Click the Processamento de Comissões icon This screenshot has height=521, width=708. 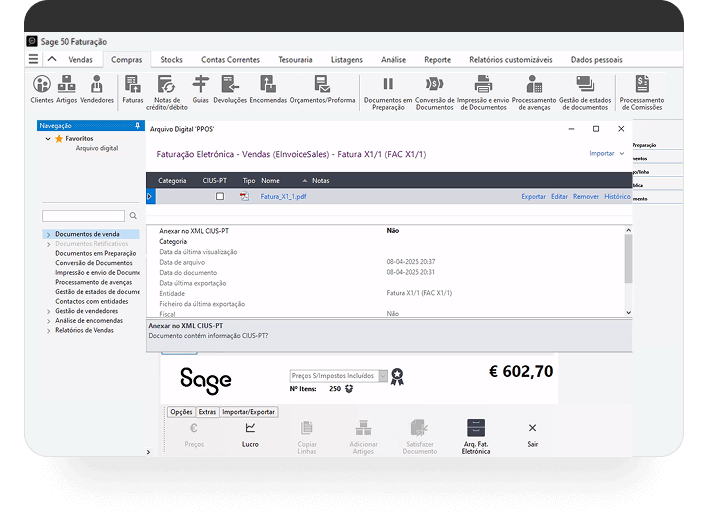641,88
